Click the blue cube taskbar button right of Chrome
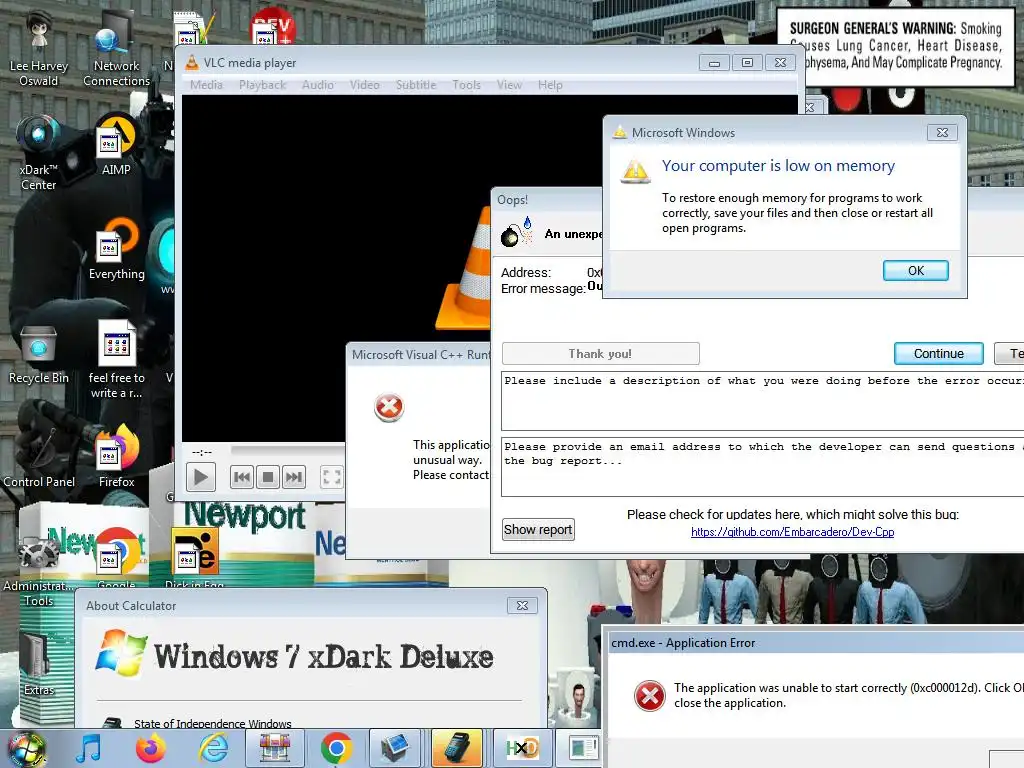This screenshot has width=1024, height=768. pos(394,748)
